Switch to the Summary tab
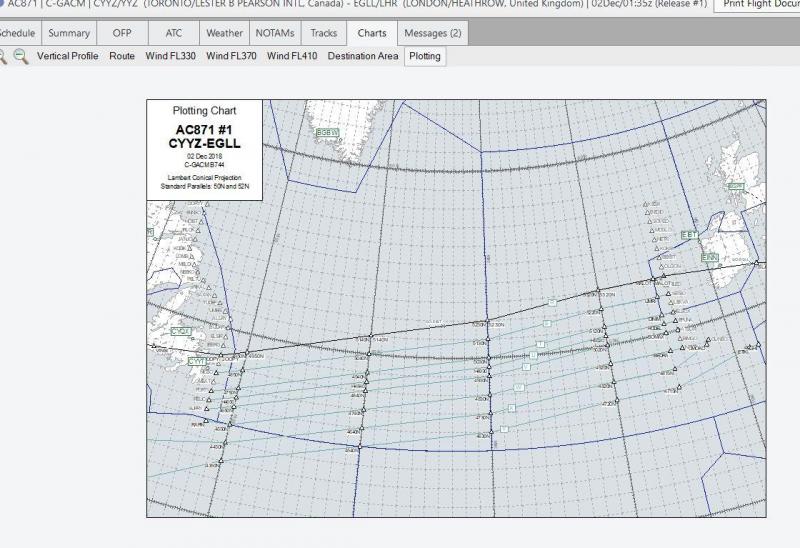 click(69, 33)
